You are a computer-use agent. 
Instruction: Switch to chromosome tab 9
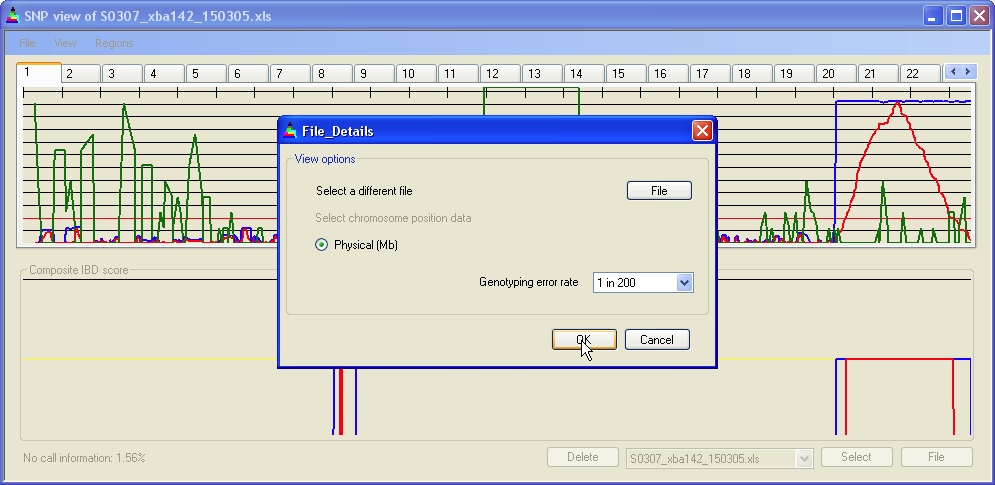pos(374,74)
